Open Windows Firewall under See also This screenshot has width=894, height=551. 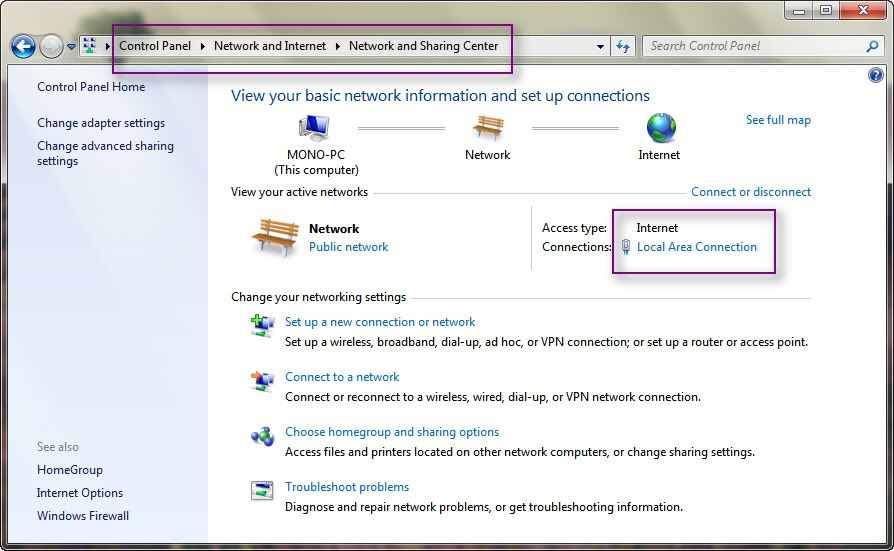click(83, 516)
